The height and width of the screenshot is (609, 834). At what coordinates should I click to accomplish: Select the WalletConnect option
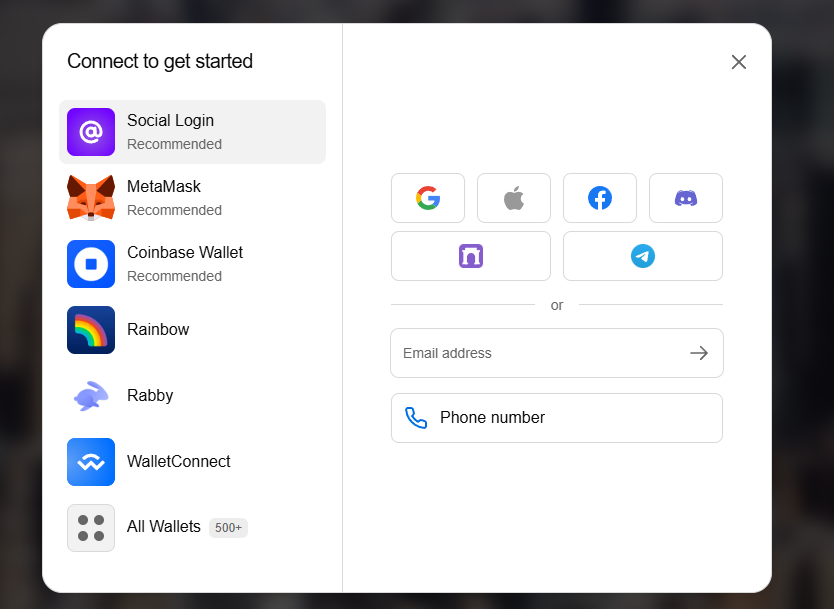click(x=178, y=462)
